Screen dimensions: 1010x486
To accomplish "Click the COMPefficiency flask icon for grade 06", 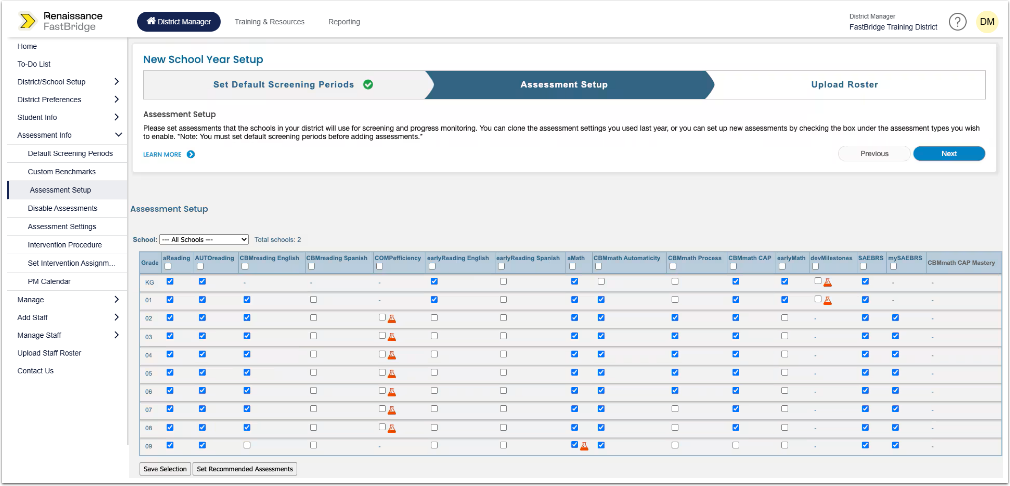I will point(392,391).
